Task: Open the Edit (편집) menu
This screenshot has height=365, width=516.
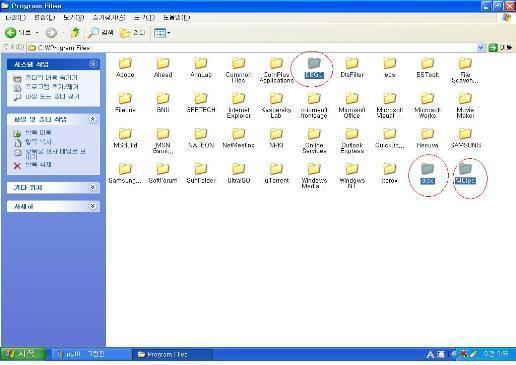Action: [x=44, y=17]
